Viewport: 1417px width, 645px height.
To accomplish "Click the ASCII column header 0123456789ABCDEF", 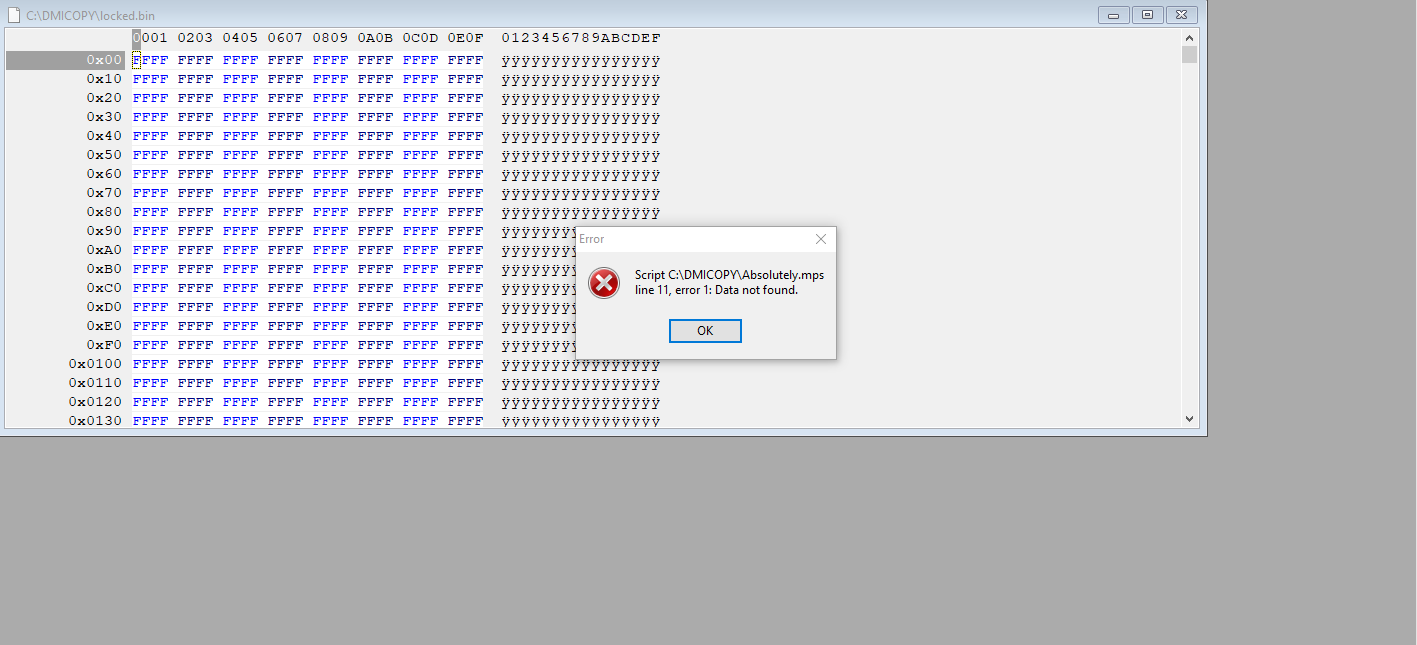I will coord(581,38).
